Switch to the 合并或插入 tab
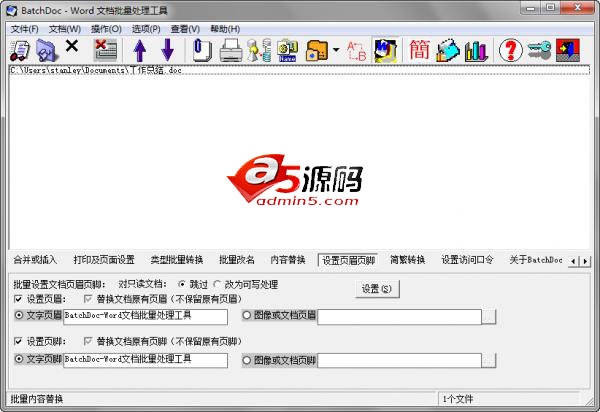The width and height of the screenshot is (600, 412). pos(35,260)
